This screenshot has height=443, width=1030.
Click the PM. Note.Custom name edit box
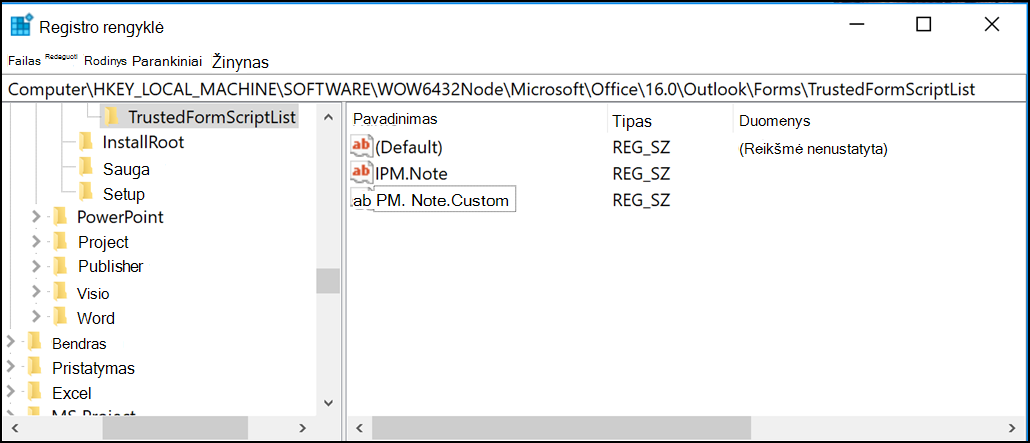pos(444,200)
